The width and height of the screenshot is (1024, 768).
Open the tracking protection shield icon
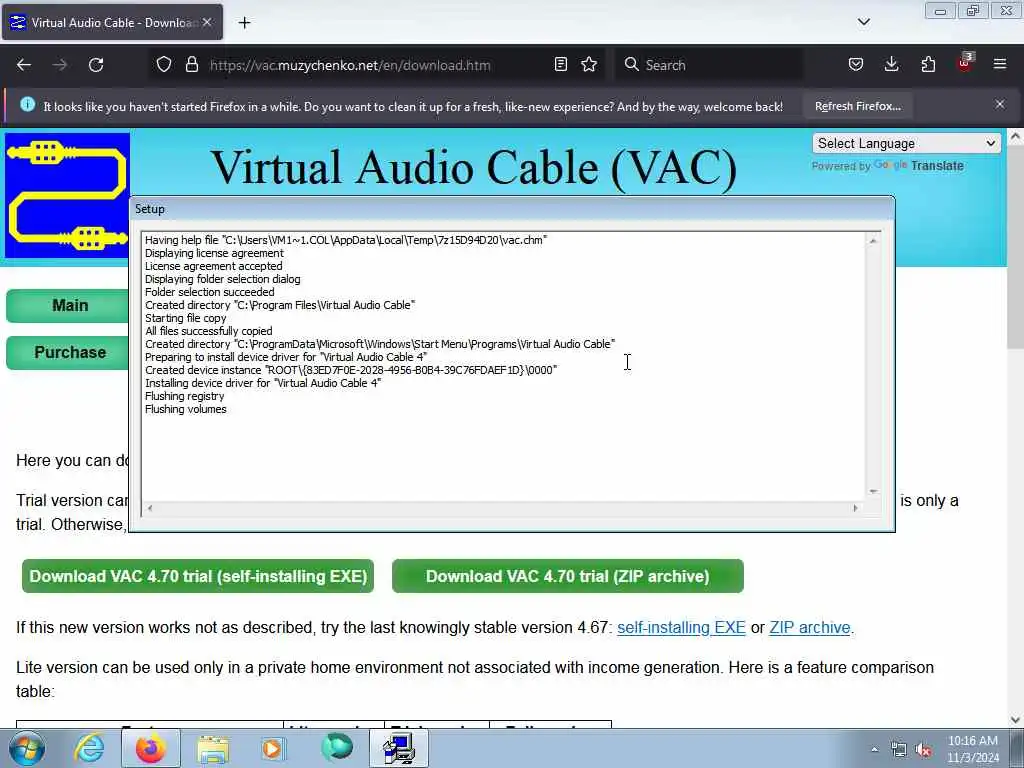point(164,65)
